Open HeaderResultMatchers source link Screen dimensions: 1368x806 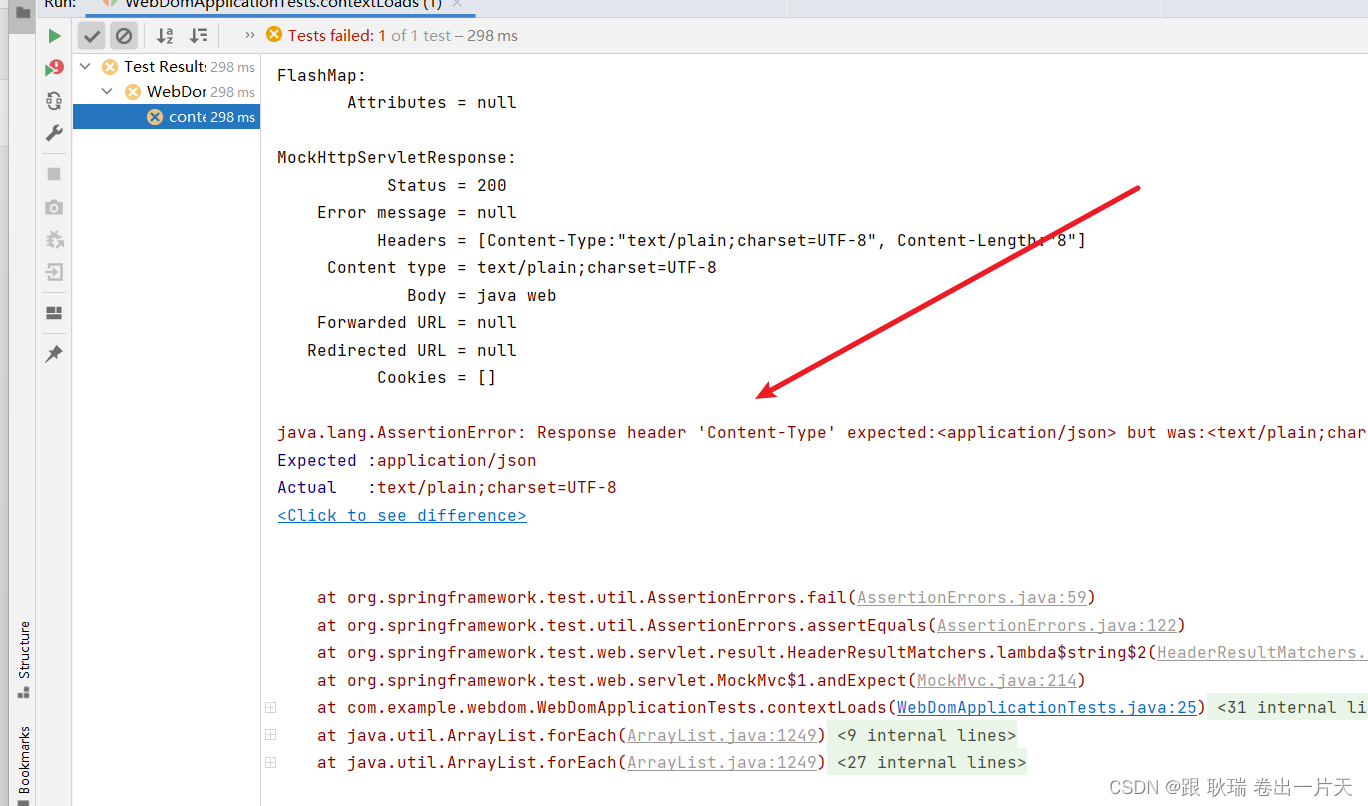[x=1262, y=653]
